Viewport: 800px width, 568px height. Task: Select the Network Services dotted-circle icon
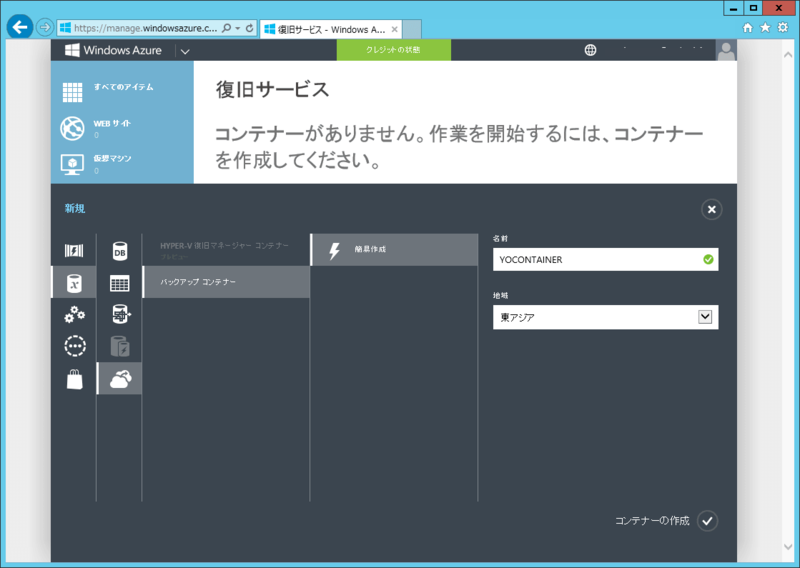click(74, 346)
